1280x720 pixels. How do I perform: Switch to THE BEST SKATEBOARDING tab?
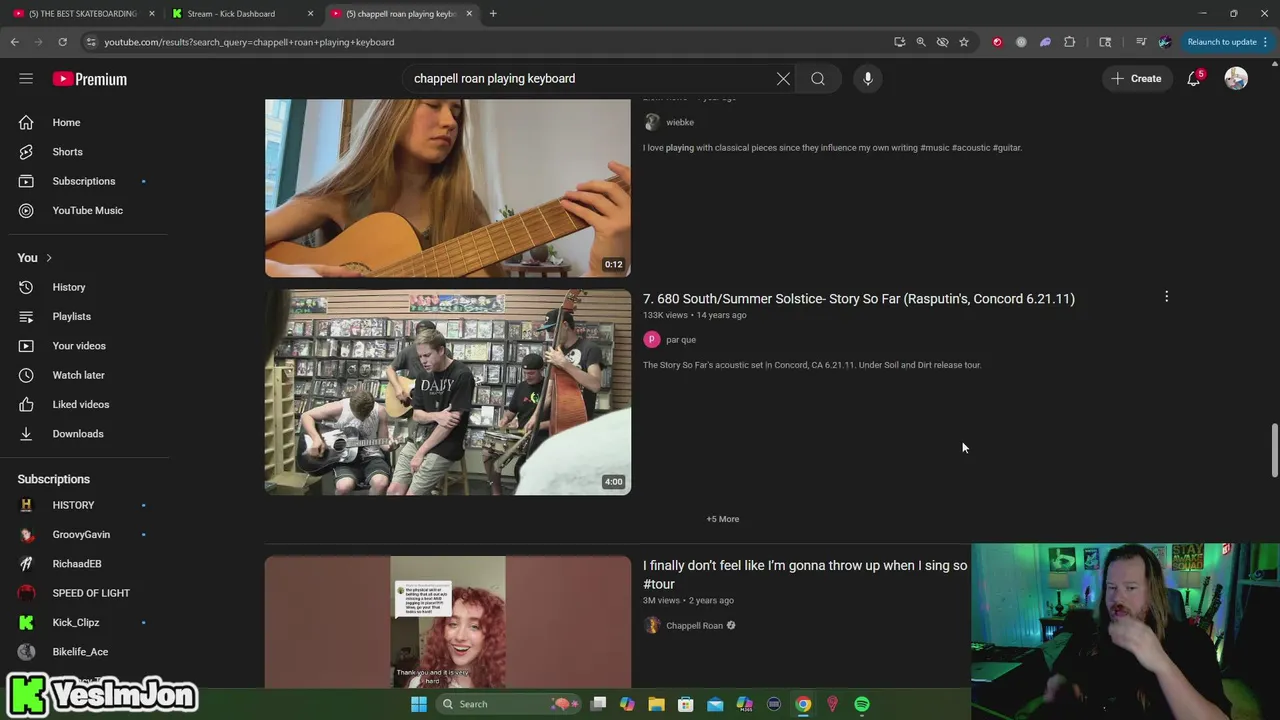(x=83, y=14)
